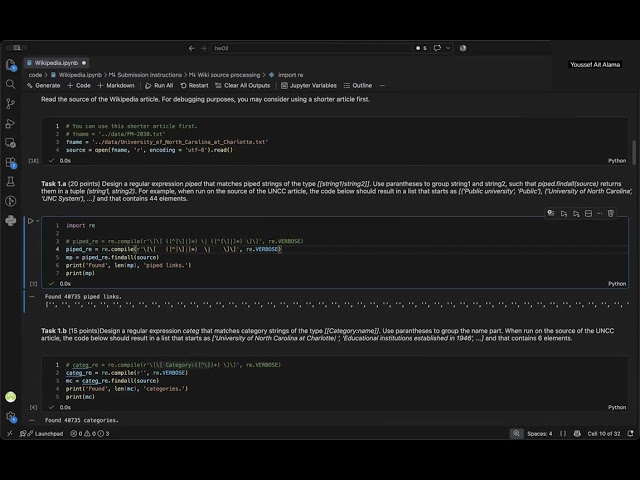Click the Python language label of the categ_re cell
640x480 pixels.
pyautogui.click(x=617, y=407)
